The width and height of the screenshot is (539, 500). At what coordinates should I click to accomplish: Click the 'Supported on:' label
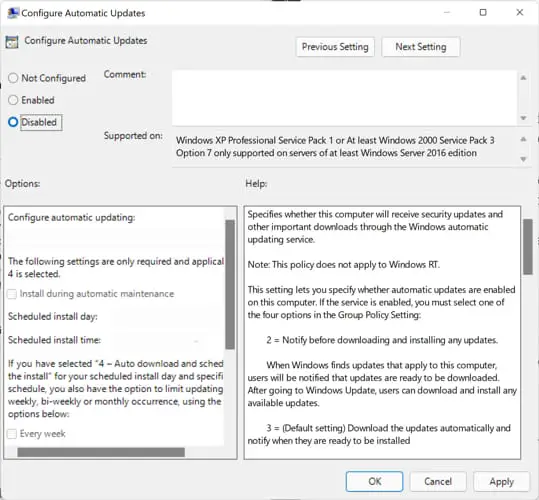pyautogui.click(x=133, y=136)
